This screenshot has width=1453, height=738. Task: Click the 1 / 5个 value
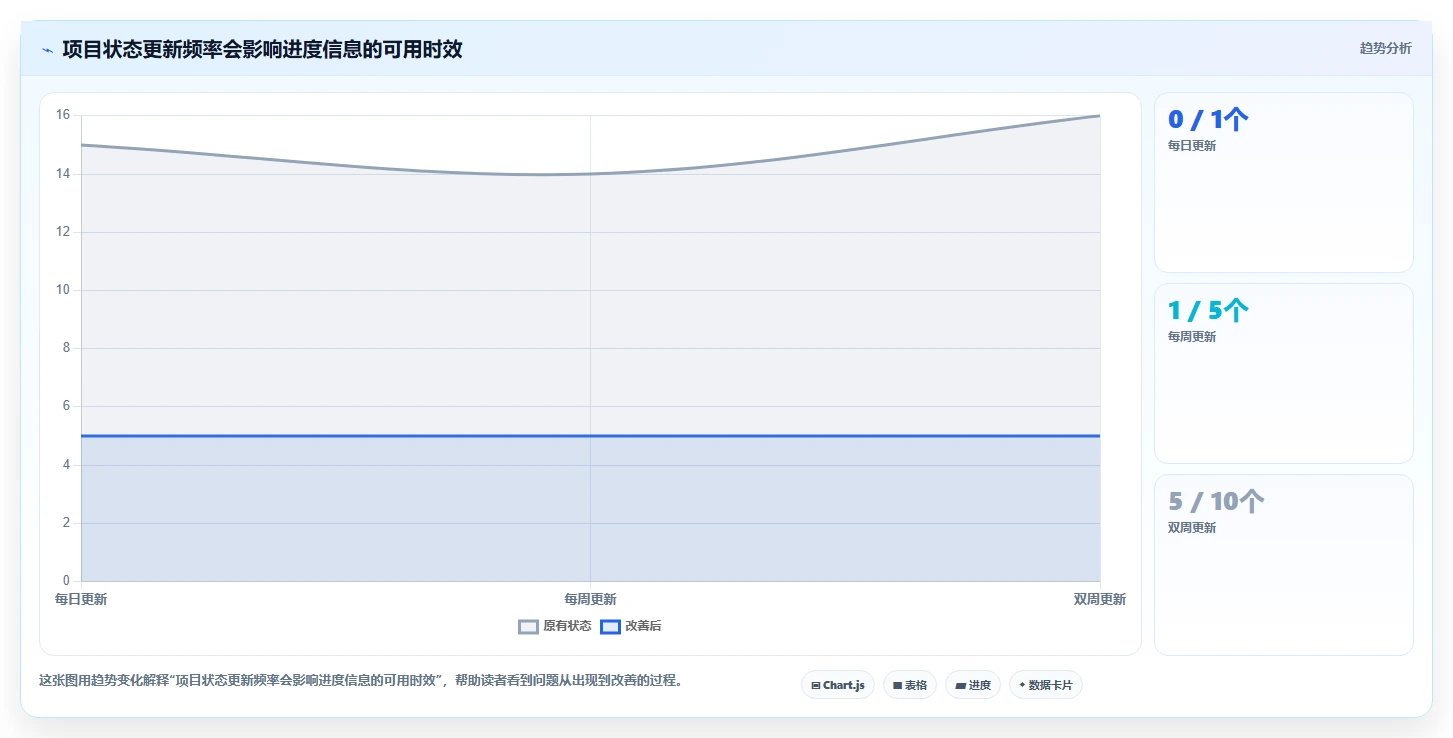(1208, 311)
